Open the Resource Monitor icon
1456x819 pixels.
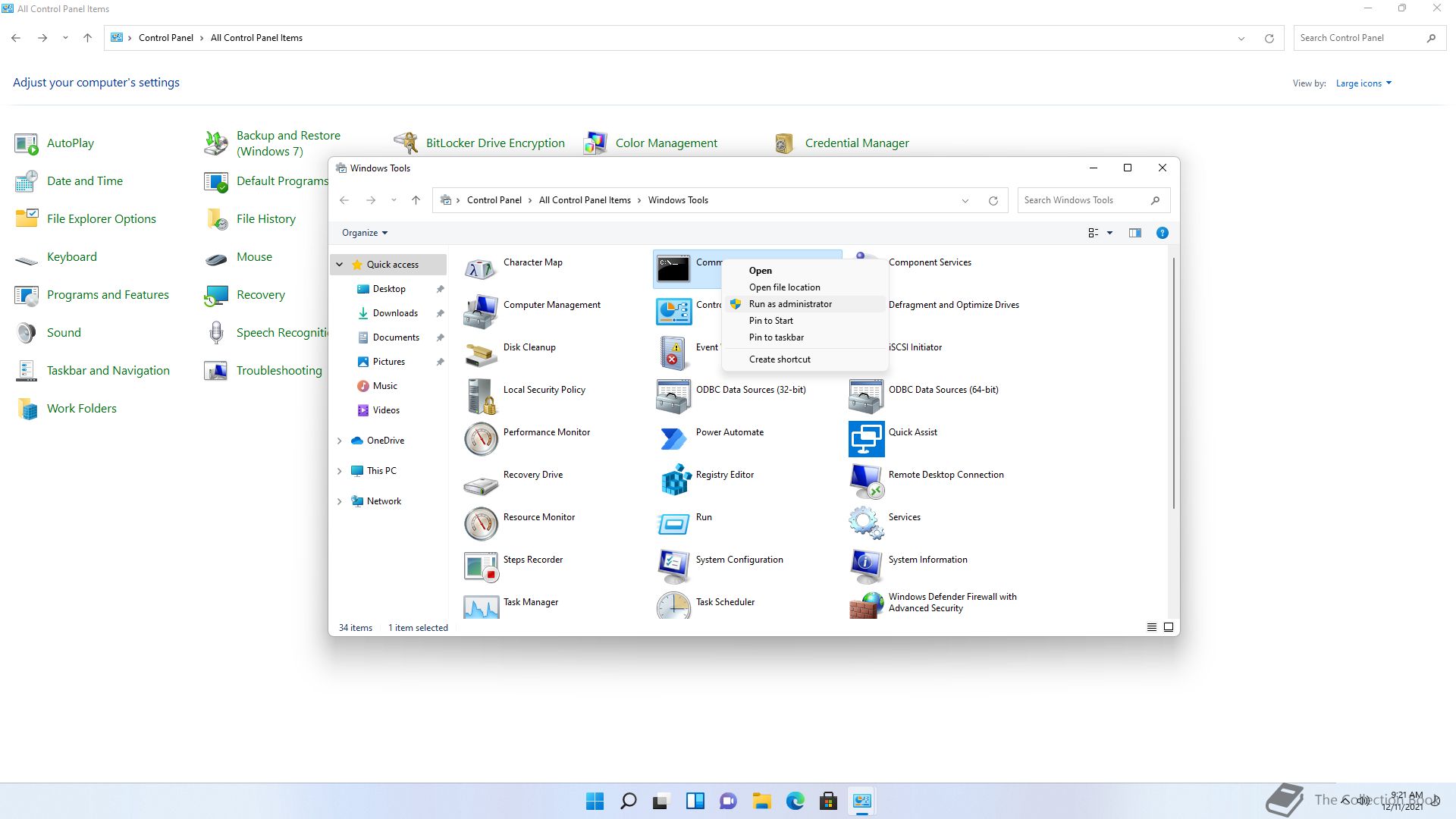481,523
